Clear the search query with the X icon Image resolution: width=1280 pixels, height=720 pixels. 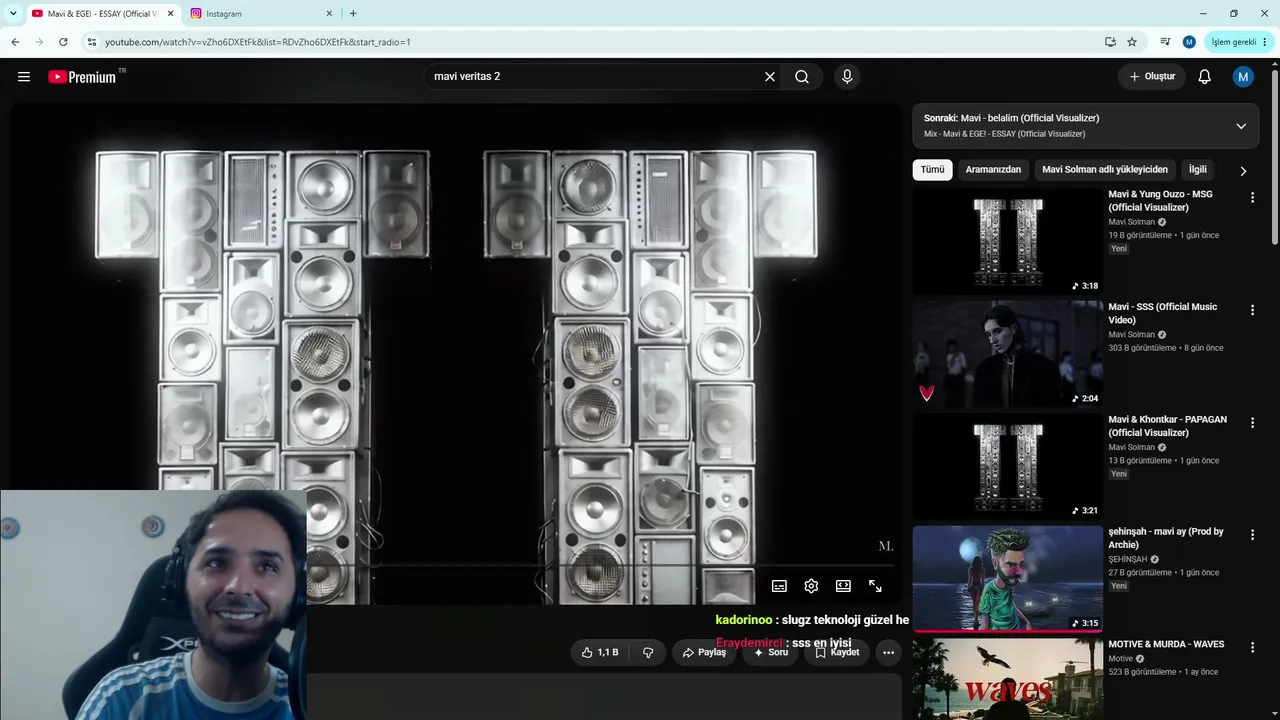(770, 77)
